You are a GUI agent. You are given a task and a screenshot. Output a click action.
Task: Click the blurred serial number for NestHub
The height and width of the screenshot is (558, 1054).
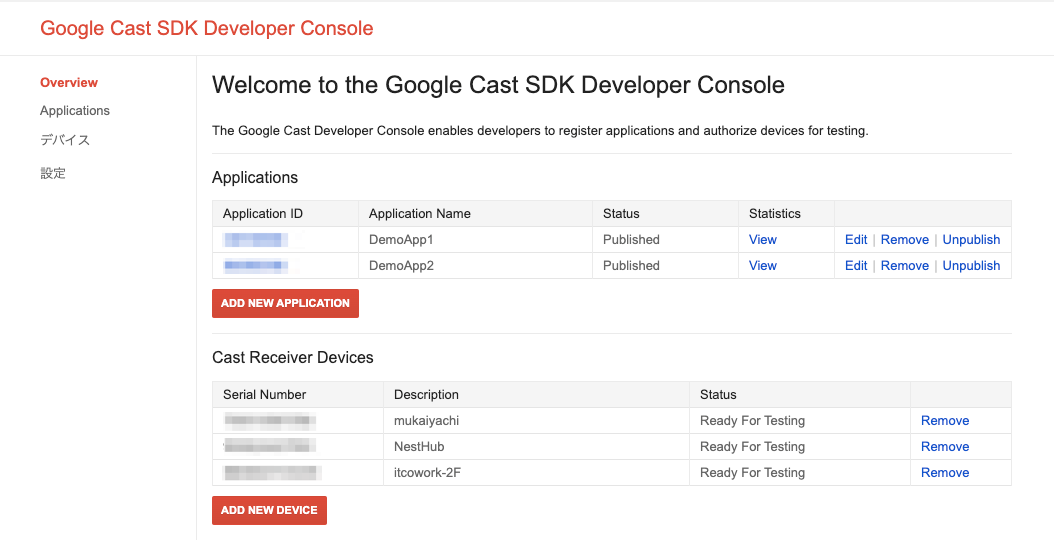pos(270,446)
